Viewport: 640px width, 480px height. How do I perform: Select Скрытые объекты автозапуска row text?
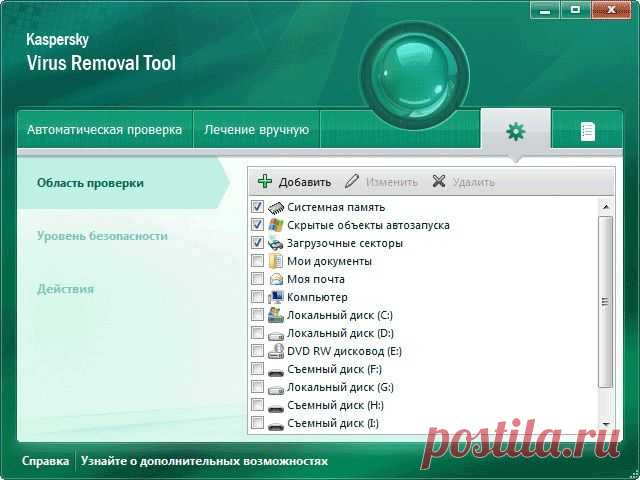click(x=368, y=225)
